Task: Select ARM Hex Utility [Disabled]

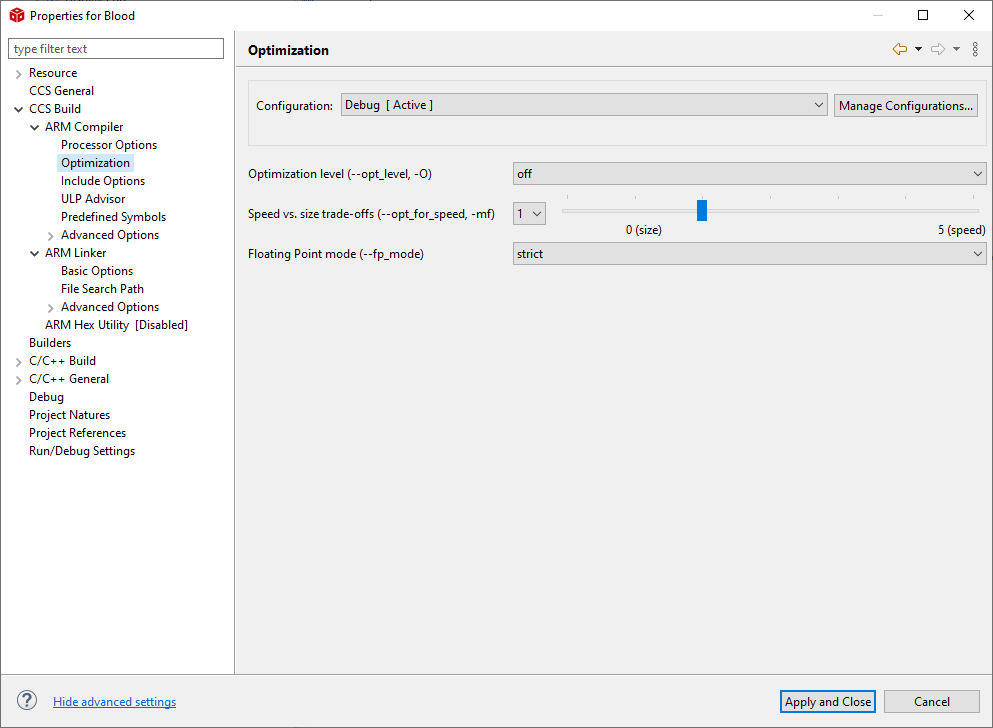Action: point(117,325)
